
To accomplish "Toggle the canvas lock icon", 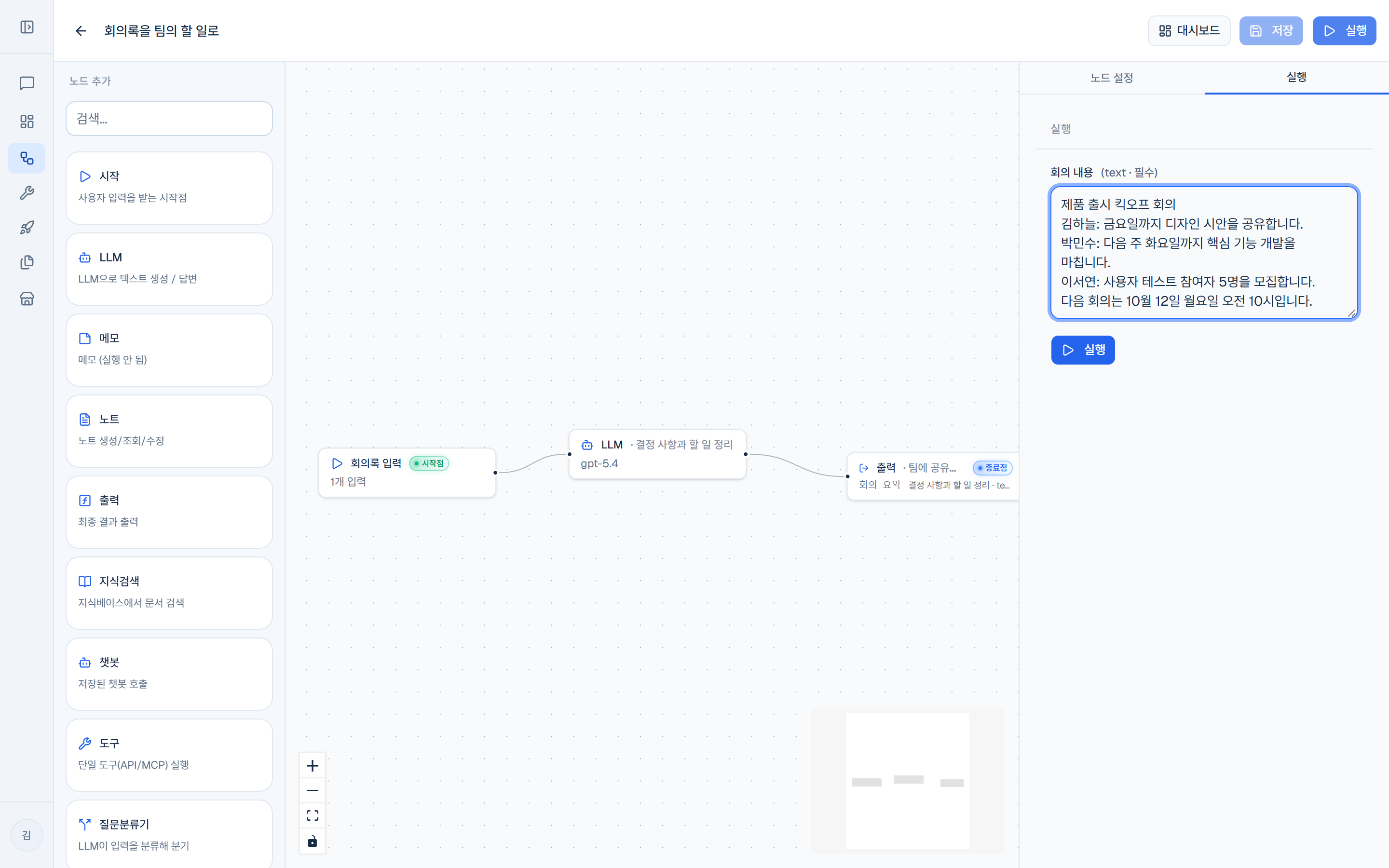I will pyautogui.click(x=312, y=841).
